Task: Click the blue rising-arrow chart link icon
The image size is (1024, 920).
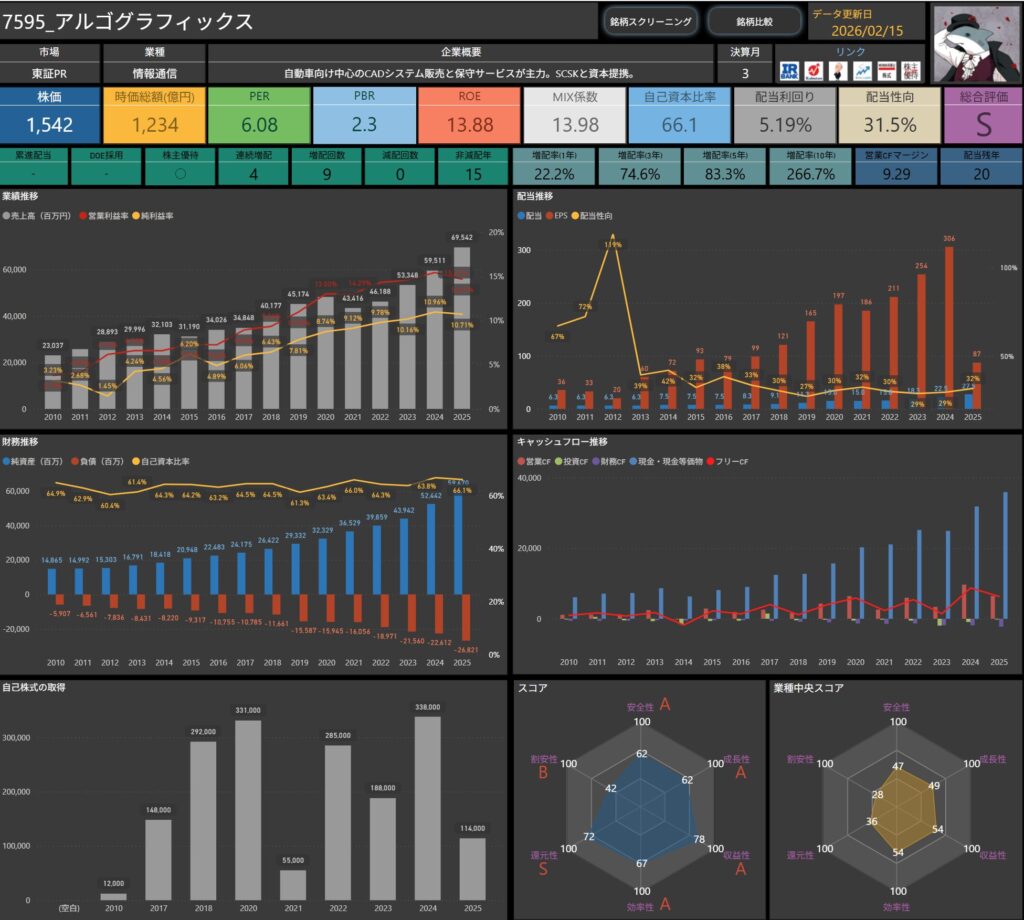Action: [861, 70]
